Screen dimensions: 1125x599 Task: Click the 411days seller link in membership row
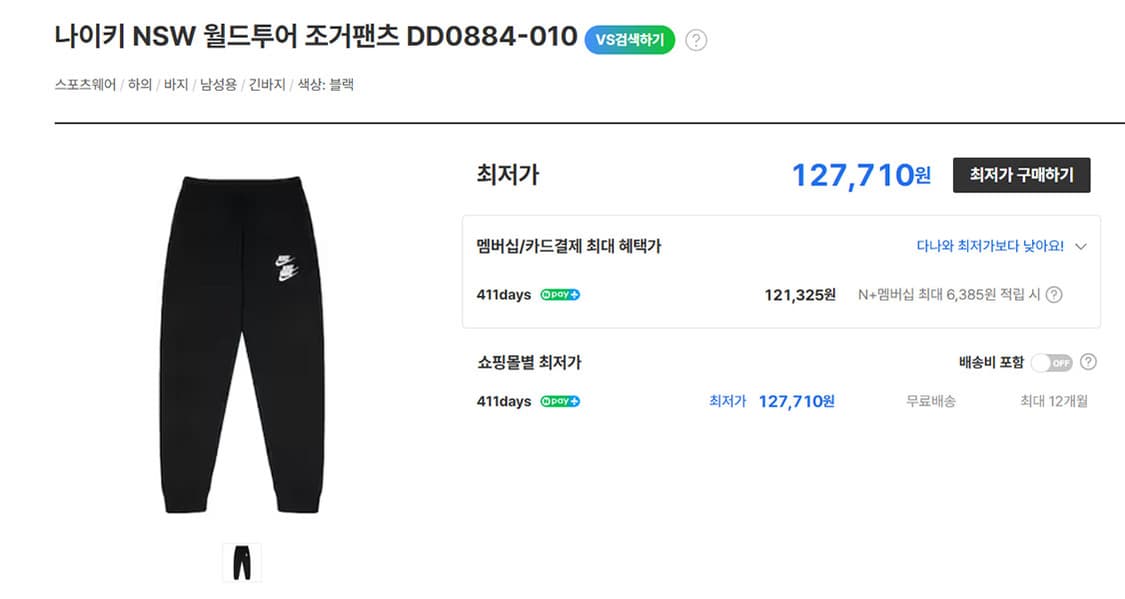click(x=502, y=294)
